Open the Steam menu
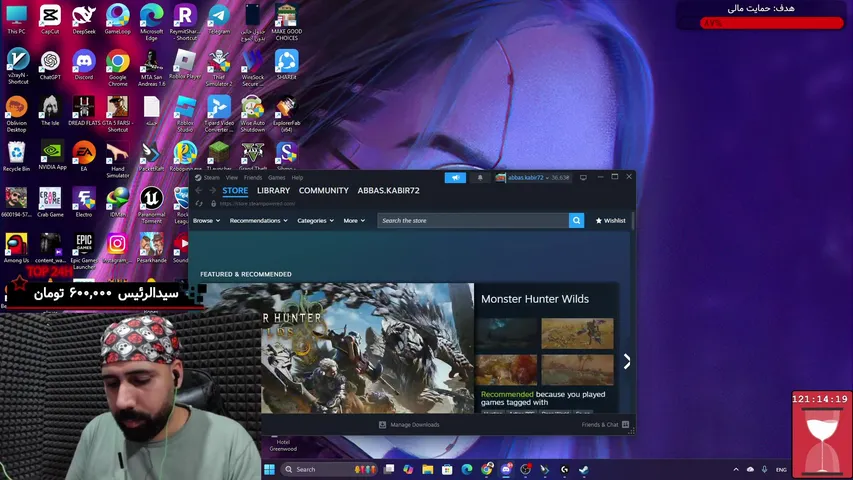853x480 pixels. coord(212,177)
